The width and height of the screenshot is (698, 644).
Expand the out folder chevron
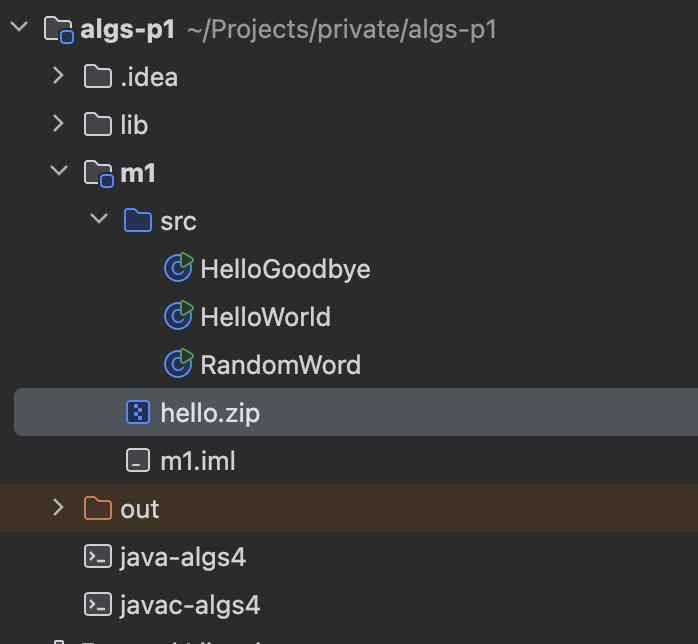(x=58, y=507)
